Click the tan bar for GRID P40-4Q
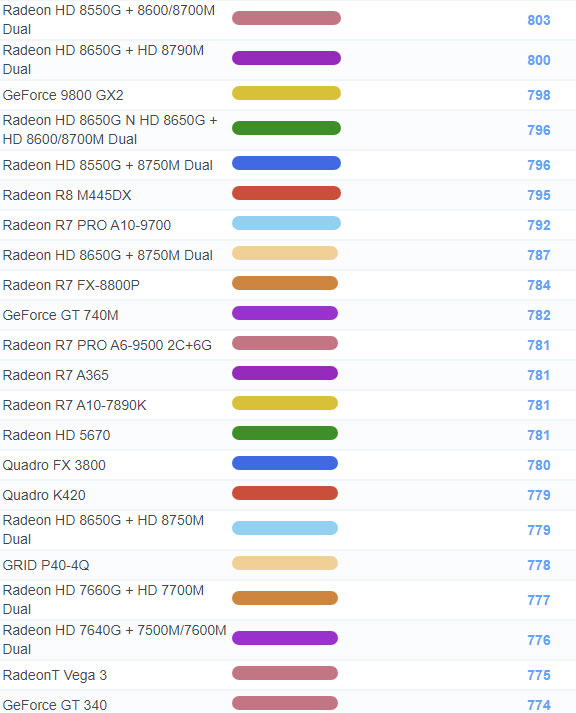Screen dimensions: 576x713 click(285, 563)
